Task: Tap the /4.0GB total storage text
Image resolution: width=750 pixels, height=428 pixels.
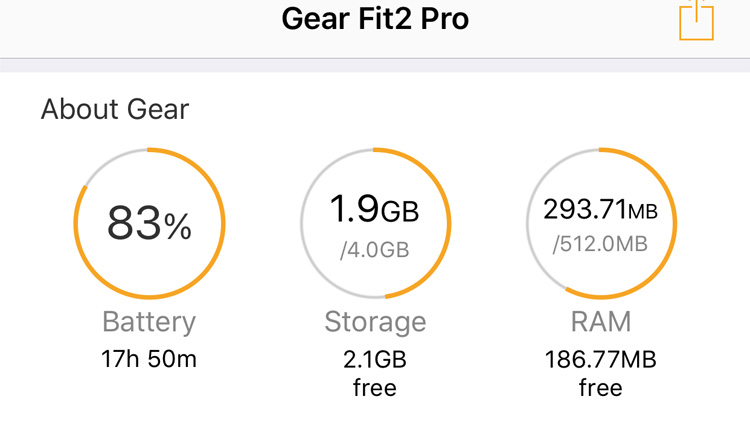Action: [x=375, y=250]
